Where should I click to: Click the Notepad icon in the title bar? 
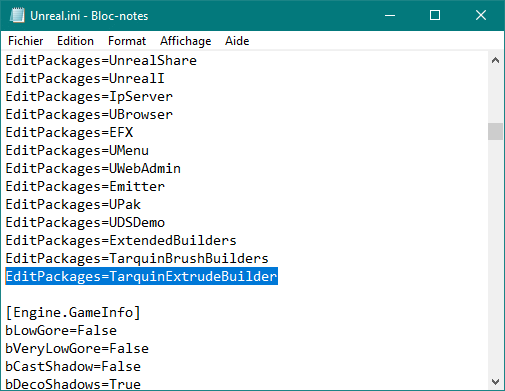coord(17,16)
